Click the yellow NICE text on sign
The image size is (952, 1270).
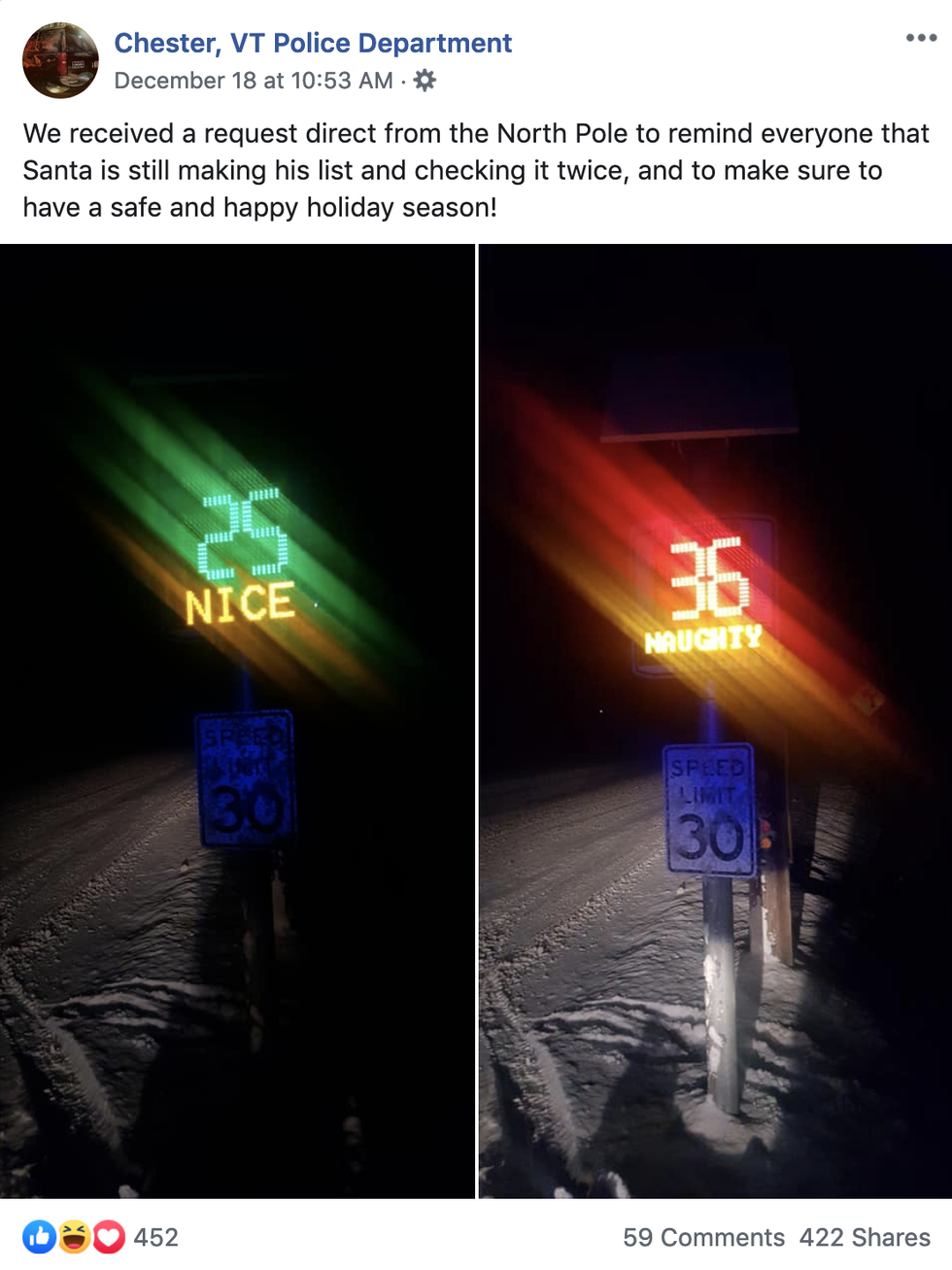[x=240, y=604]
